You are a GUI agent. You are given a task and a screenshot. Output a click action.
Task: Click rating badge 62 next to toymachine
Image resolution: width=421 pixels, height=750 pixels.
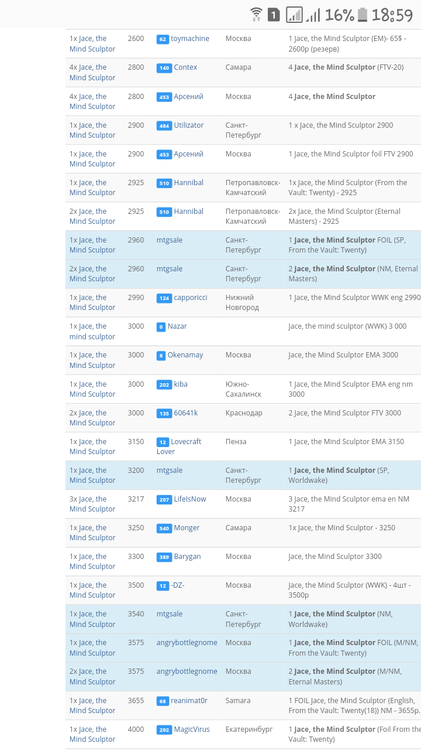(163, 39)
